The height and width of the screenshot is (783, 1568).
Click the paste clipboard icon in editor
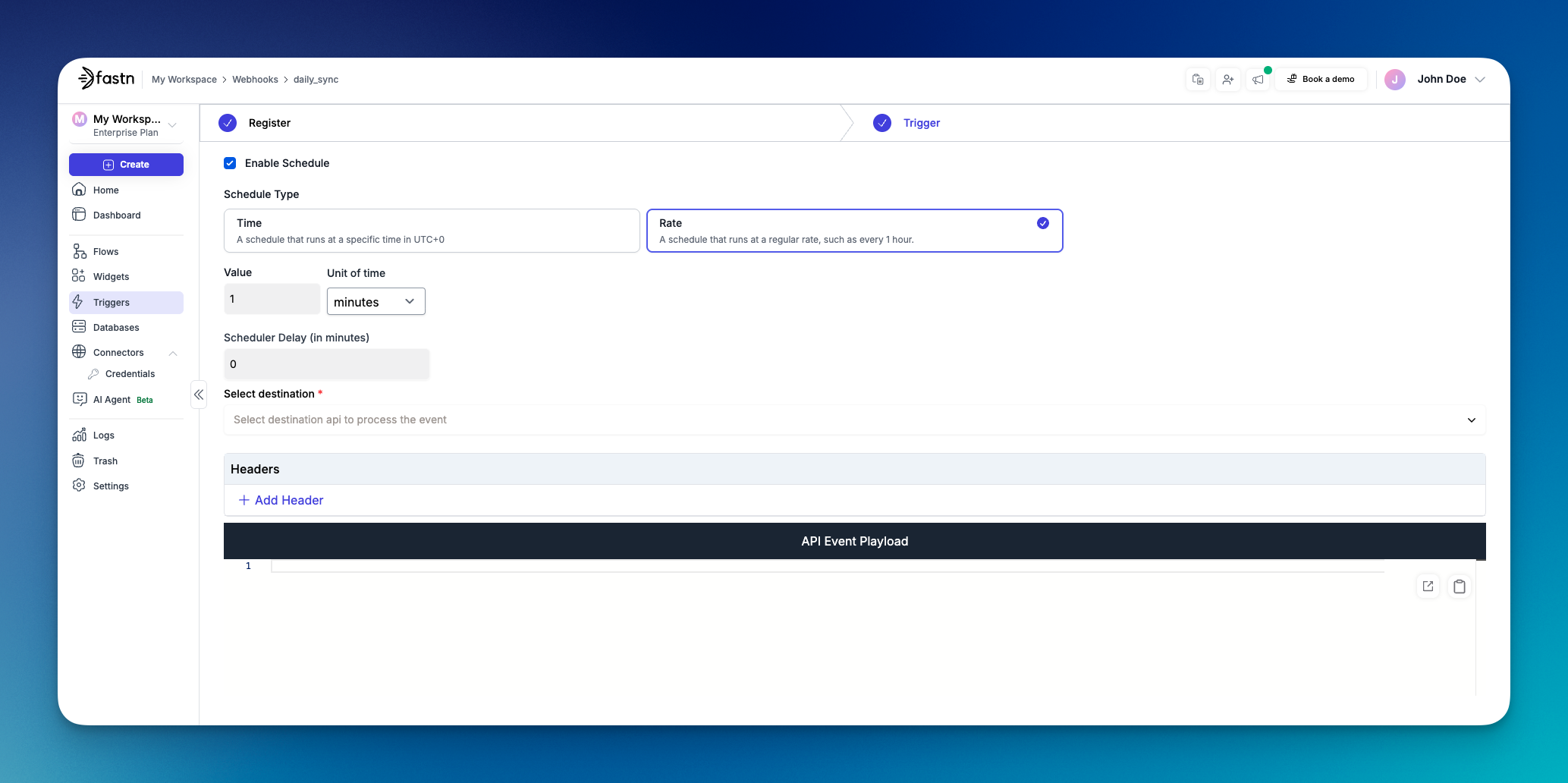(1459, 586)
